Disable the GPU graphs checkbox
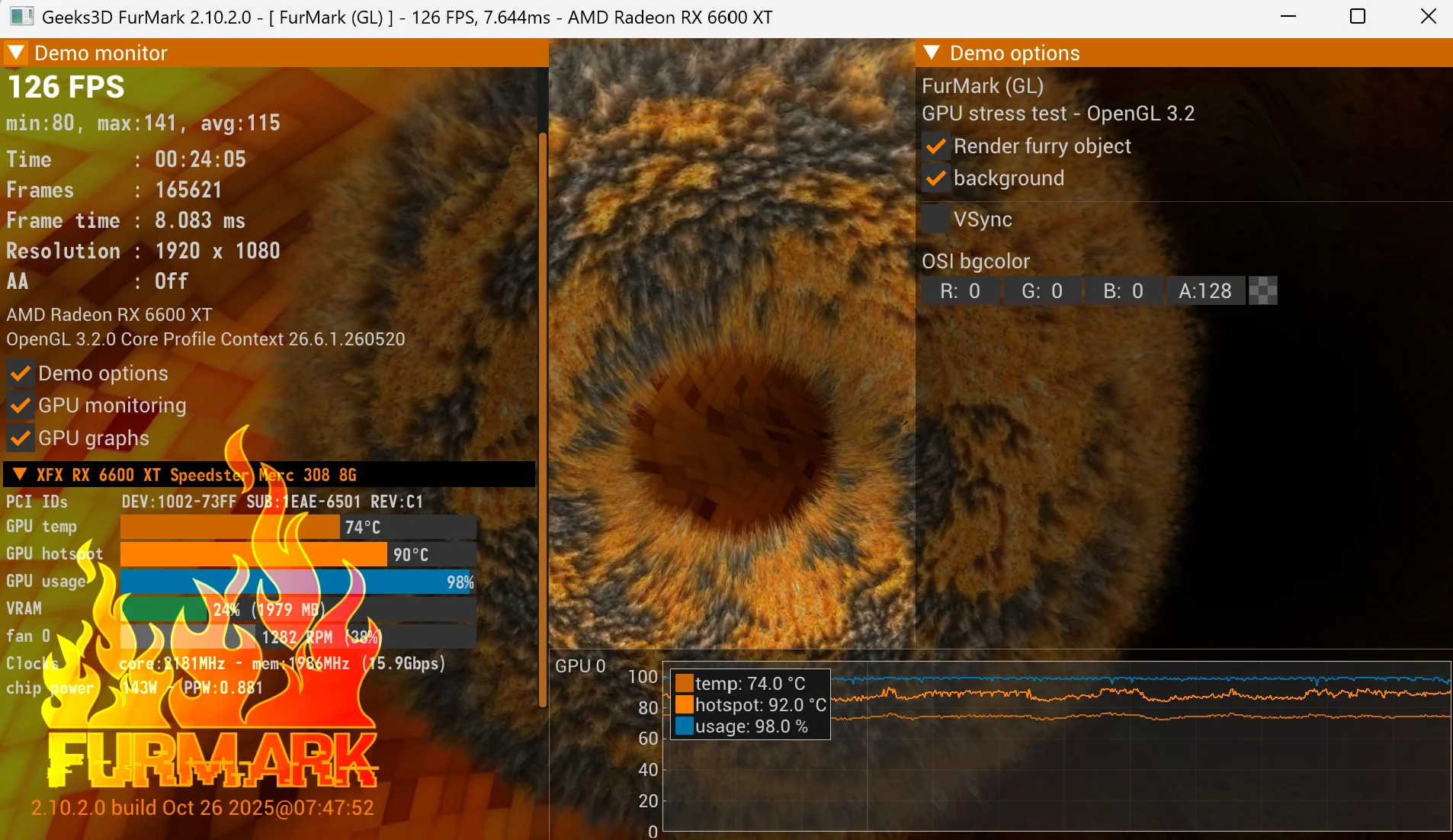Image resolution: width=1453 pixels, height=840 pixels. pos(21,438)
